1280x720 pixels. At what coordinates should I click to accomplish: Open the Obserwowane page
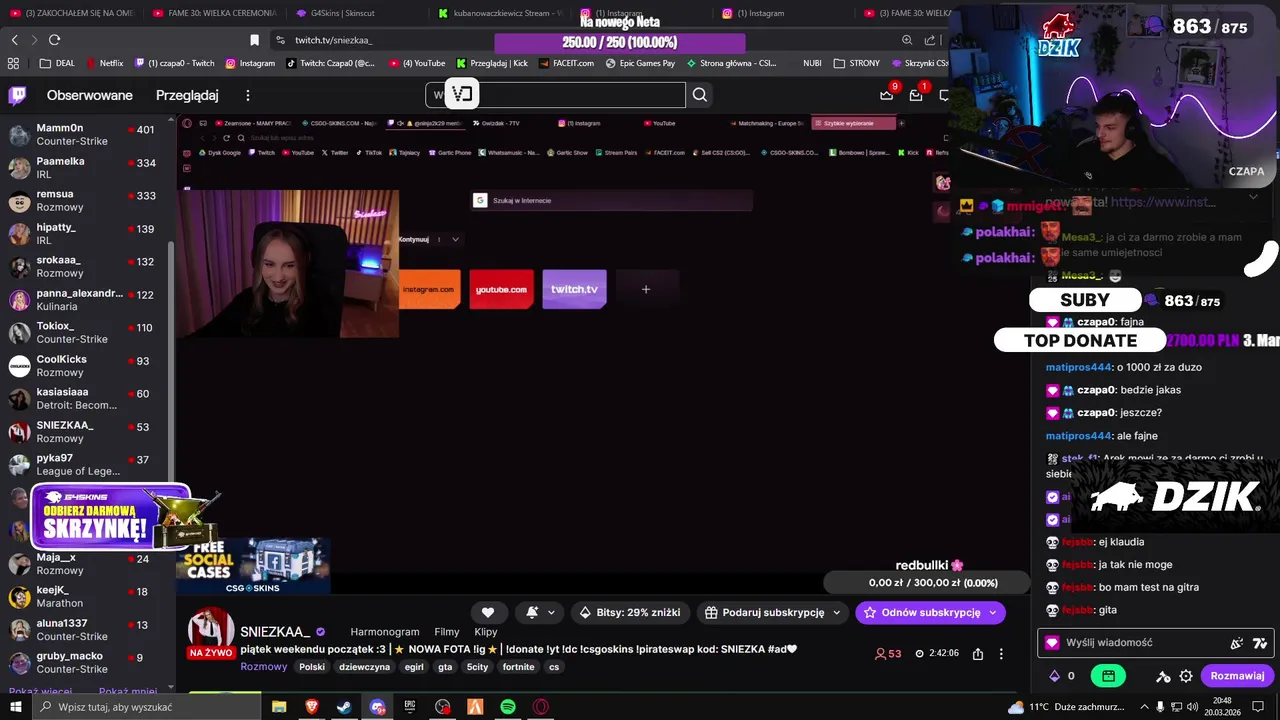pyautogui.click(x=90, y=95)
